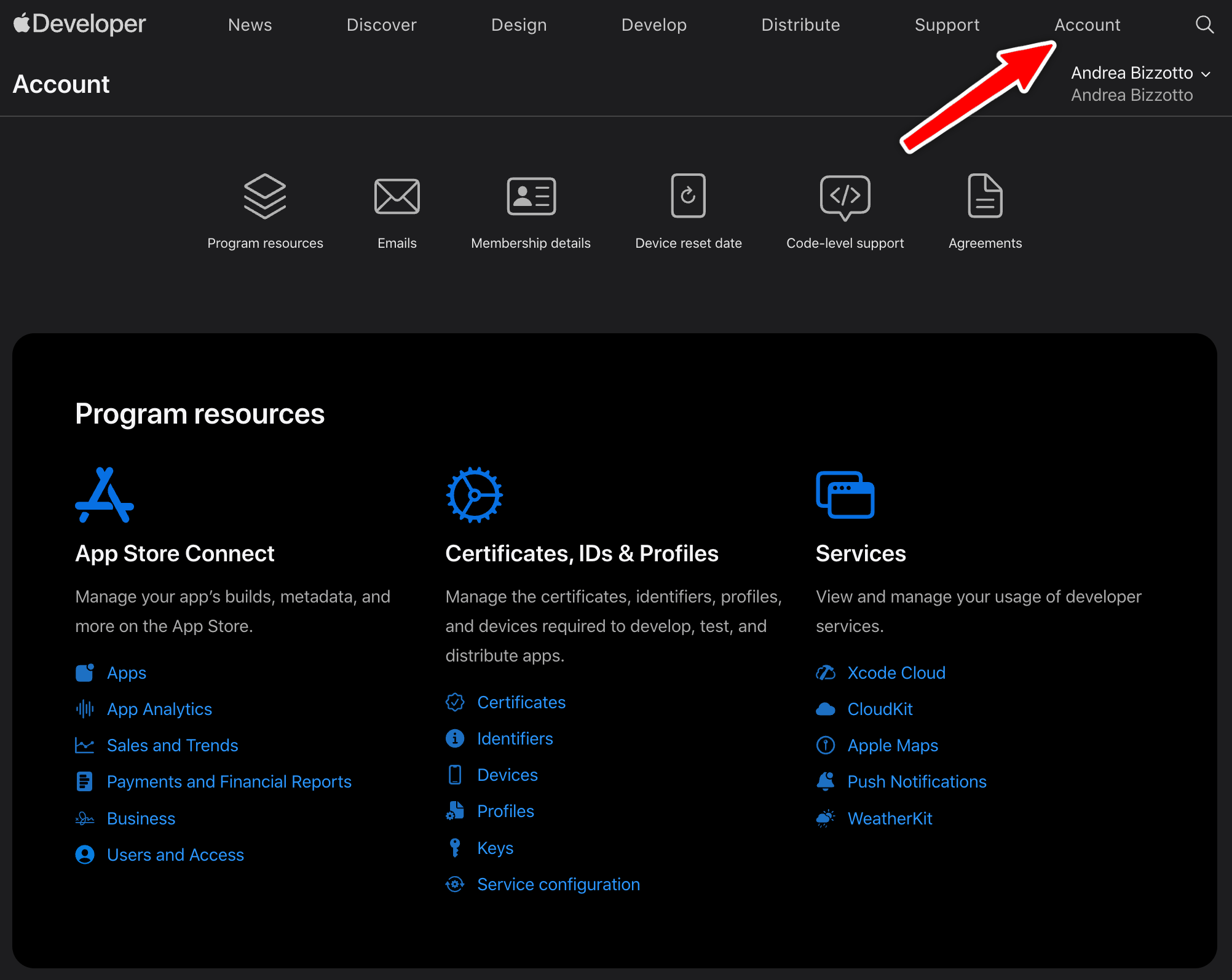Follow the Xcode Cloud link
Viewport: 1232px width, 980px height.
pos(896,673)
